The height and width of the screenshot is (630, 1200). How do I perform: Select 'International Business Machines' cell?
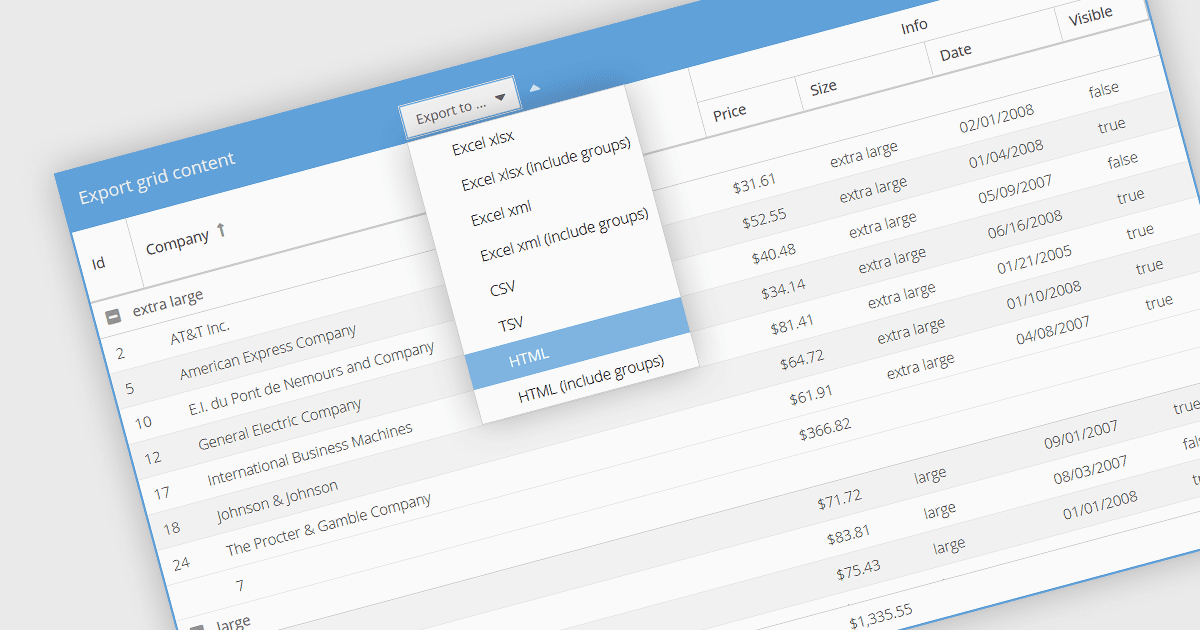click(310, 455)
